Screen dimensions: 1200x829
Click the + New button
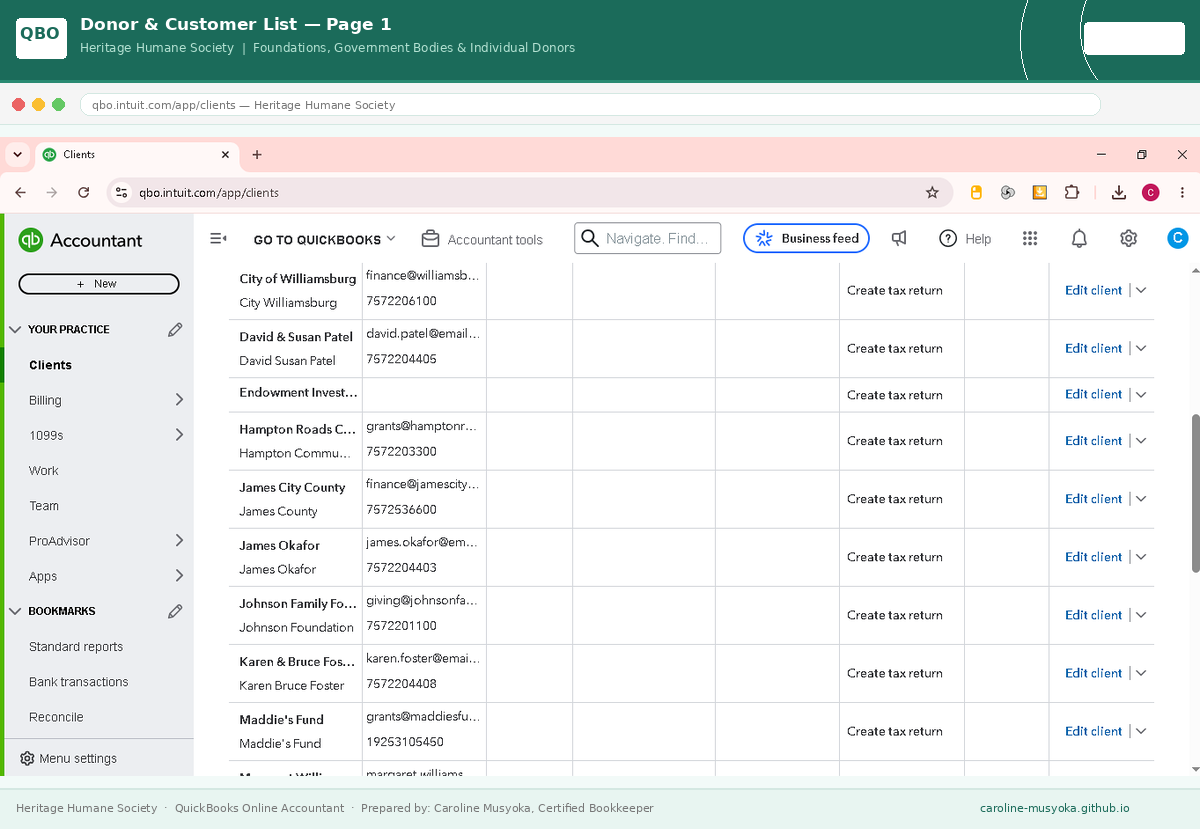[99, 284]
